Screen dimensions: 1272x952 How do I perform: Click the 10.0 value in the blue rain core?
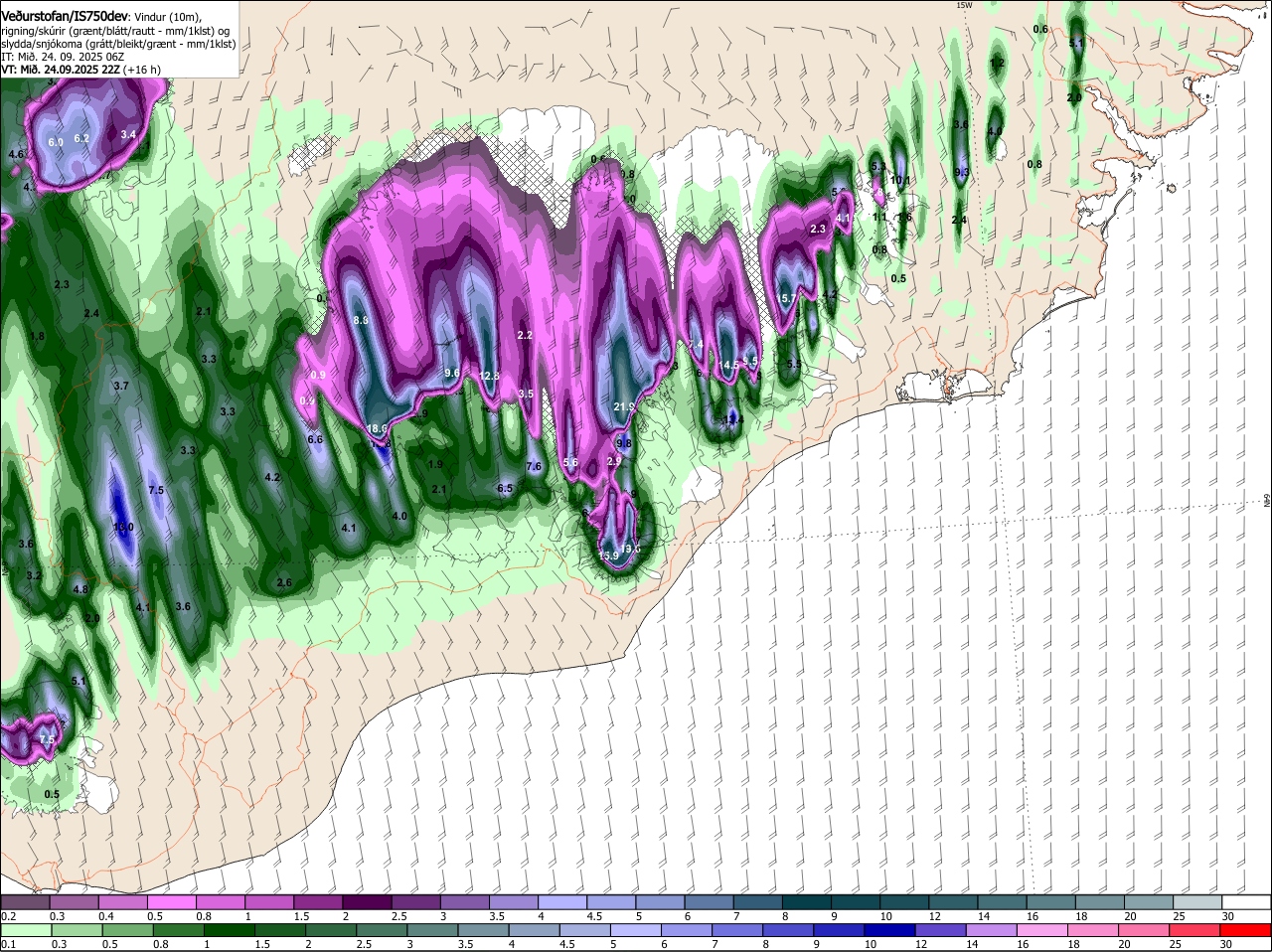point(123,527)
